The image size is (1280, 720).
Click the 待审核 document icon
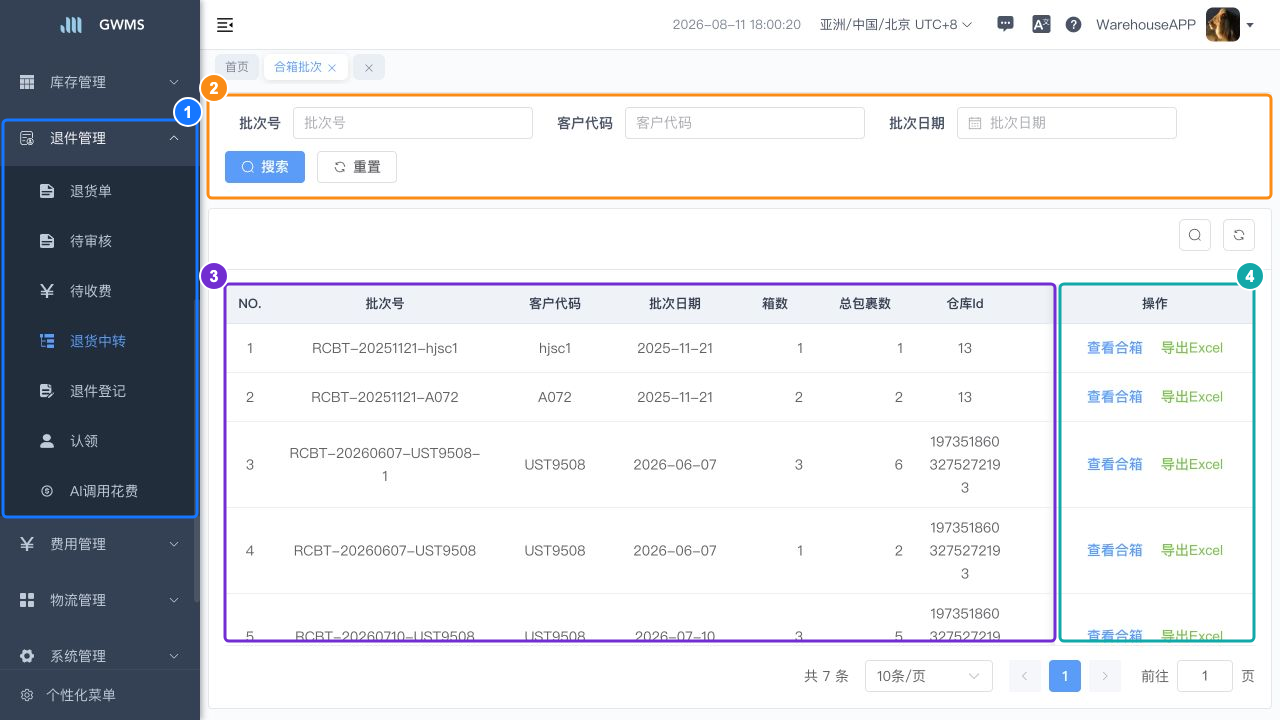pyautogui.click(x=47, y=241)
